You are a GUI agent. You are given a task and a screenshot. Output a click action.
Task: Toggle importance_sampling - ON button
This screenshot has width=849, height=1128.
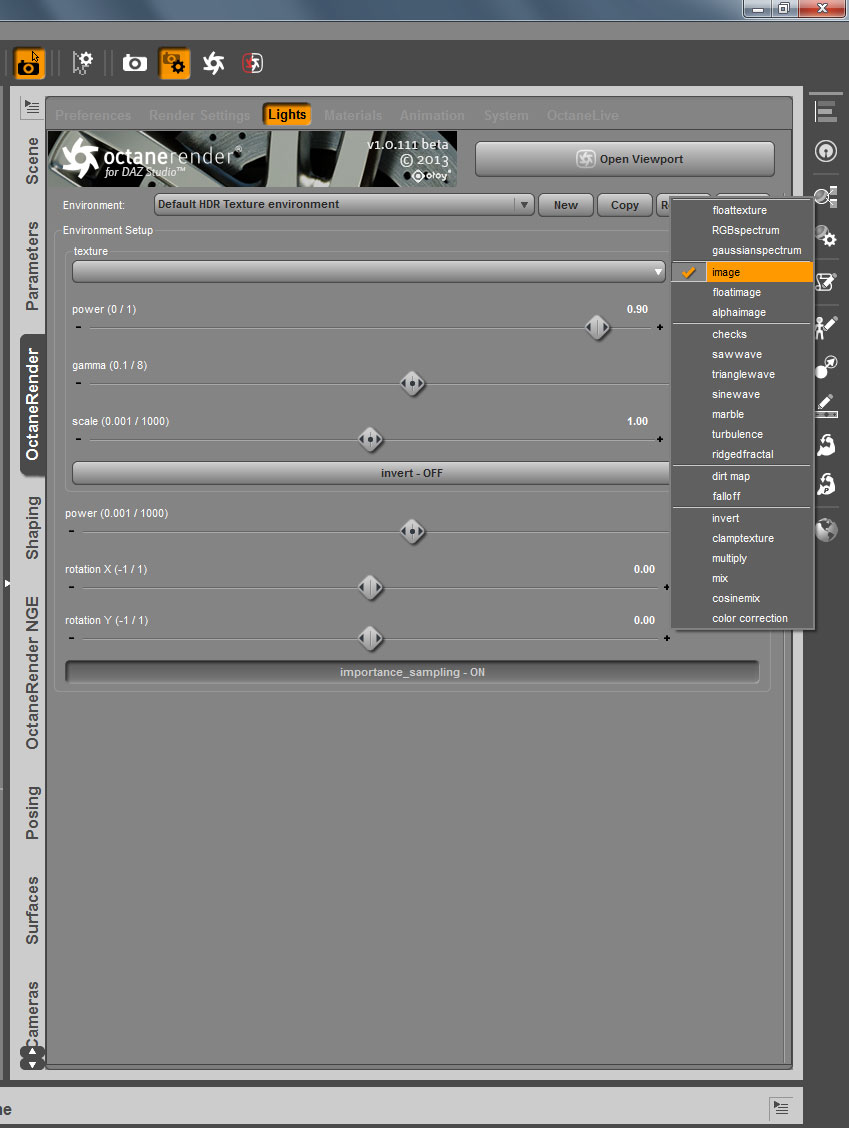coord(412,672)
